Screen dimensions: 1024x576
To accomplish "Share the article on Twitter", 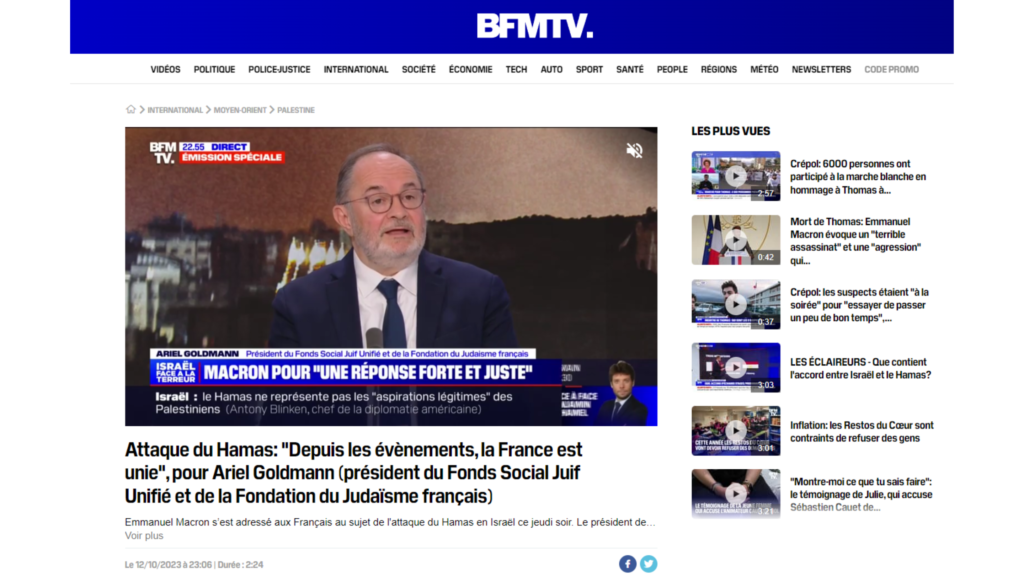I will [x=648, y=564].
